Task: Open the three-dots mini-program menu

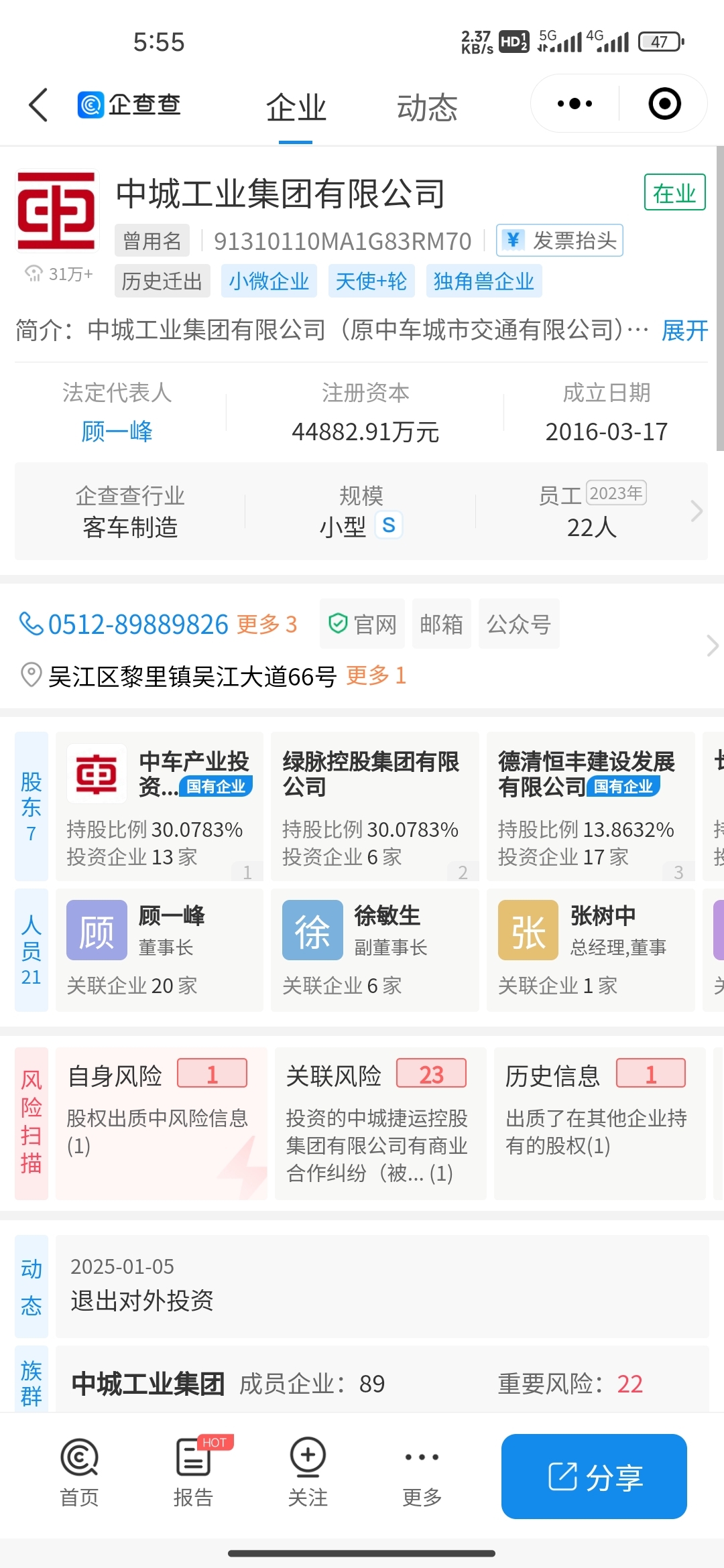Action: [575, 104]
